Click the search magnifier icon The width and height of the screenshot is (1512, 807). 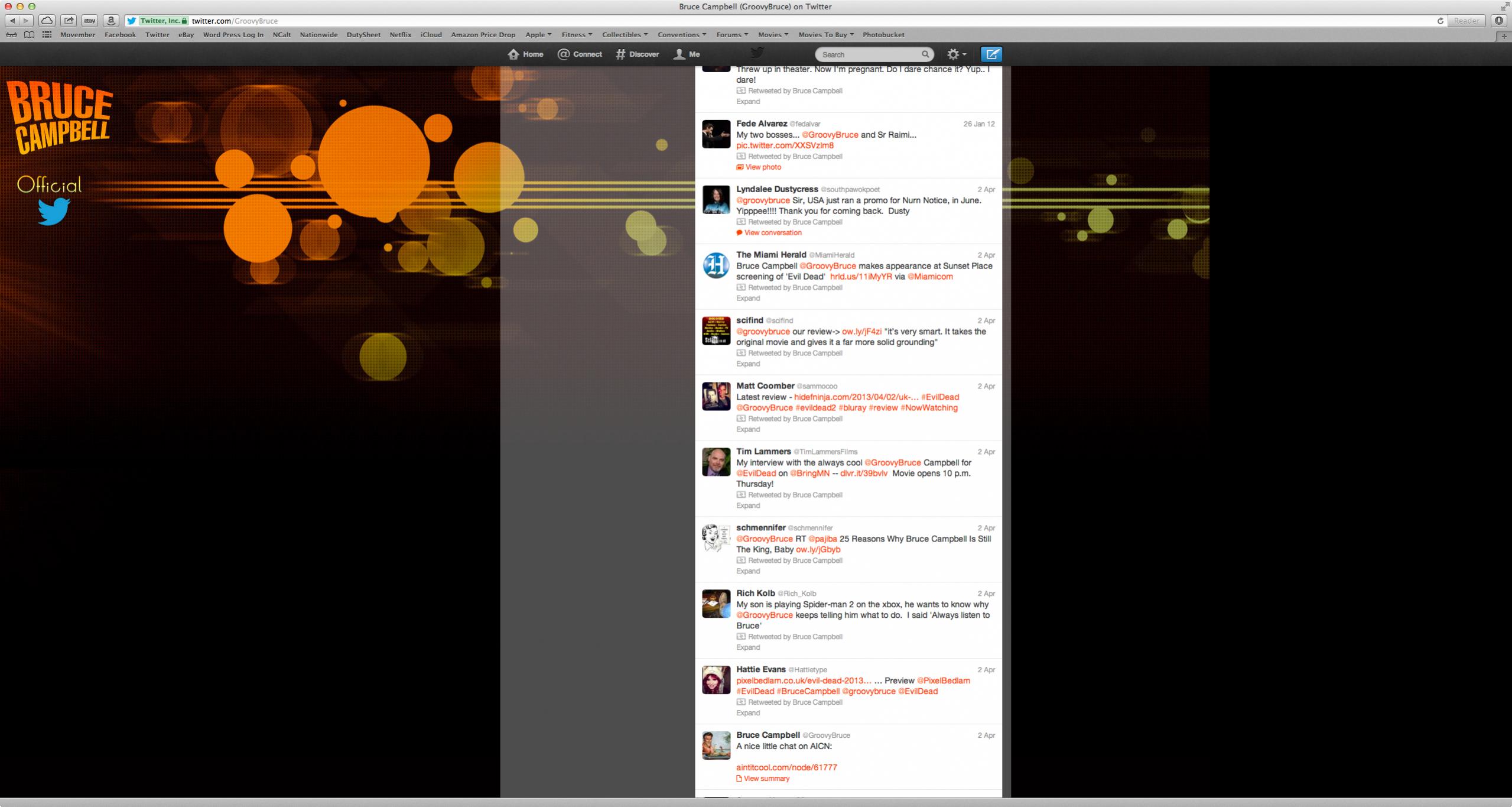[925, 54]
